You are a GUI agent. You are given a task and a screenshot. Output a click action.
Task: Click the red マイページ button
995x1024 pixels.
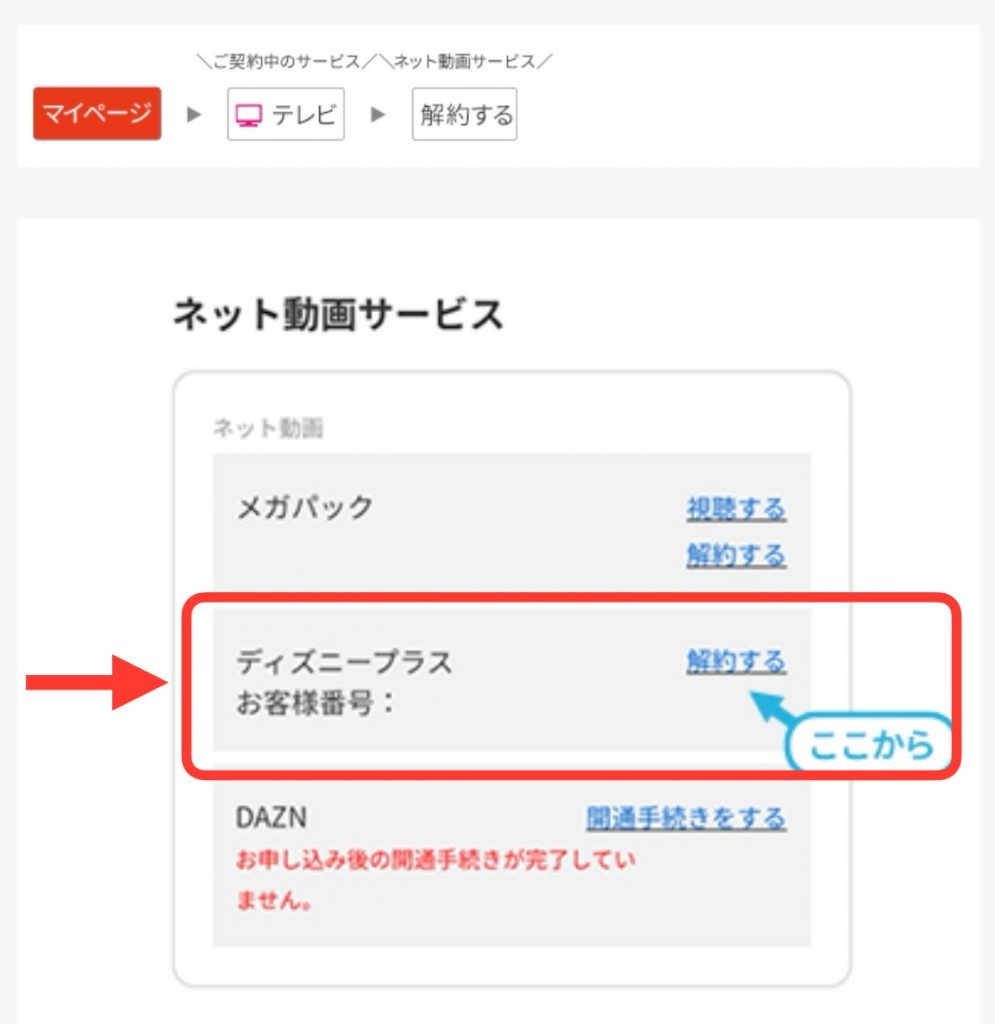click(96, 113)
